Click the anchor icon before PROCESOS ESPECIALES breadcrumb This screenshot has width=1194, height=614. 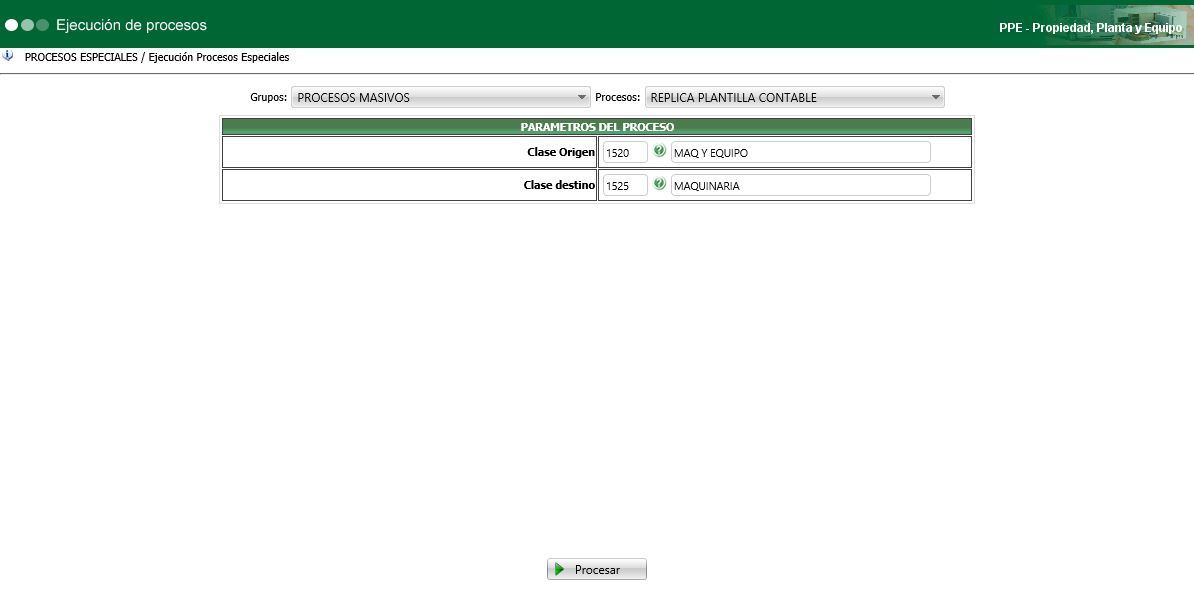pyautogui.click(x=8, y=56)
